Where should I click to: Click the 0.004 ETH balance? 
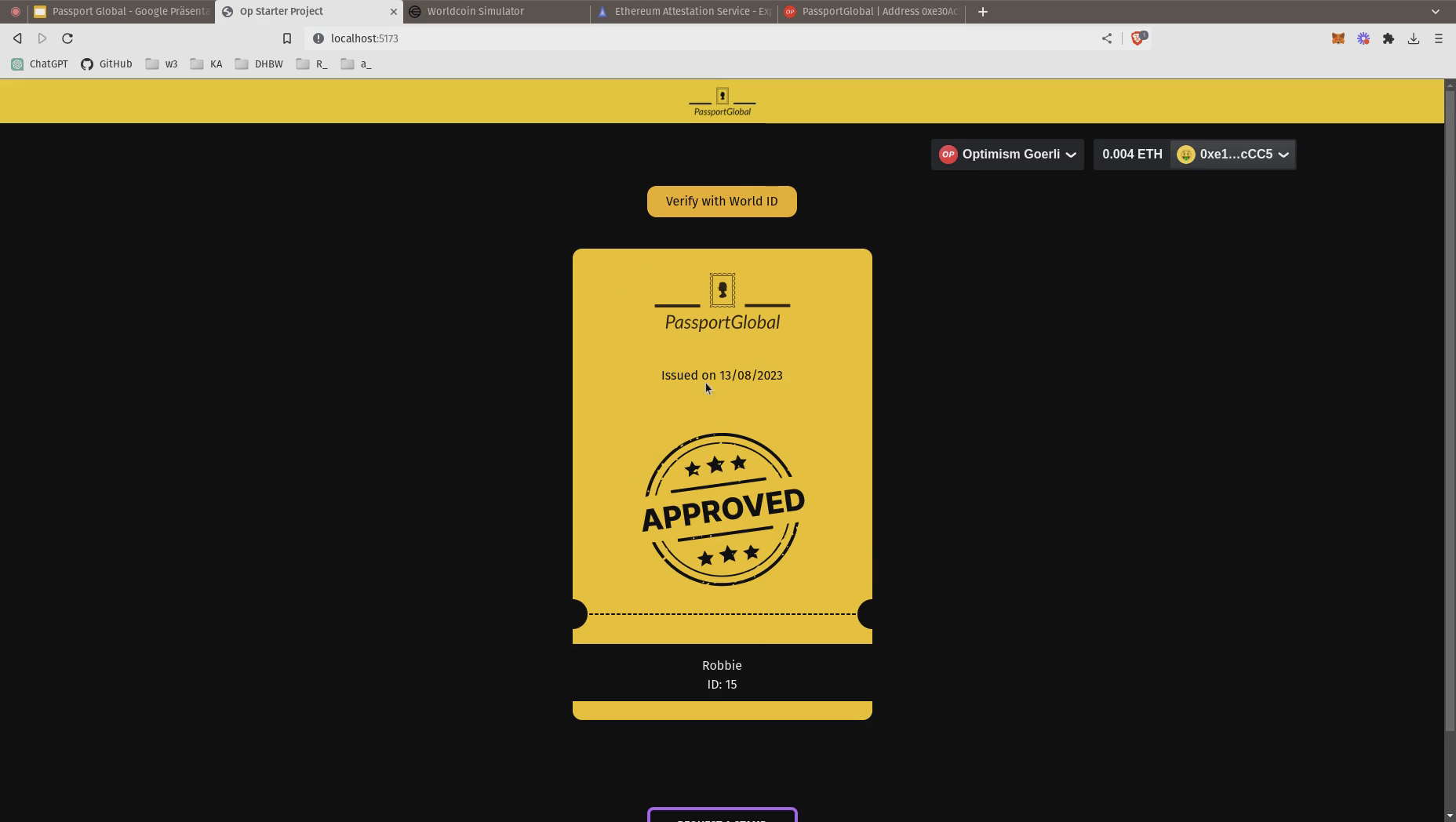(1132, 155)
